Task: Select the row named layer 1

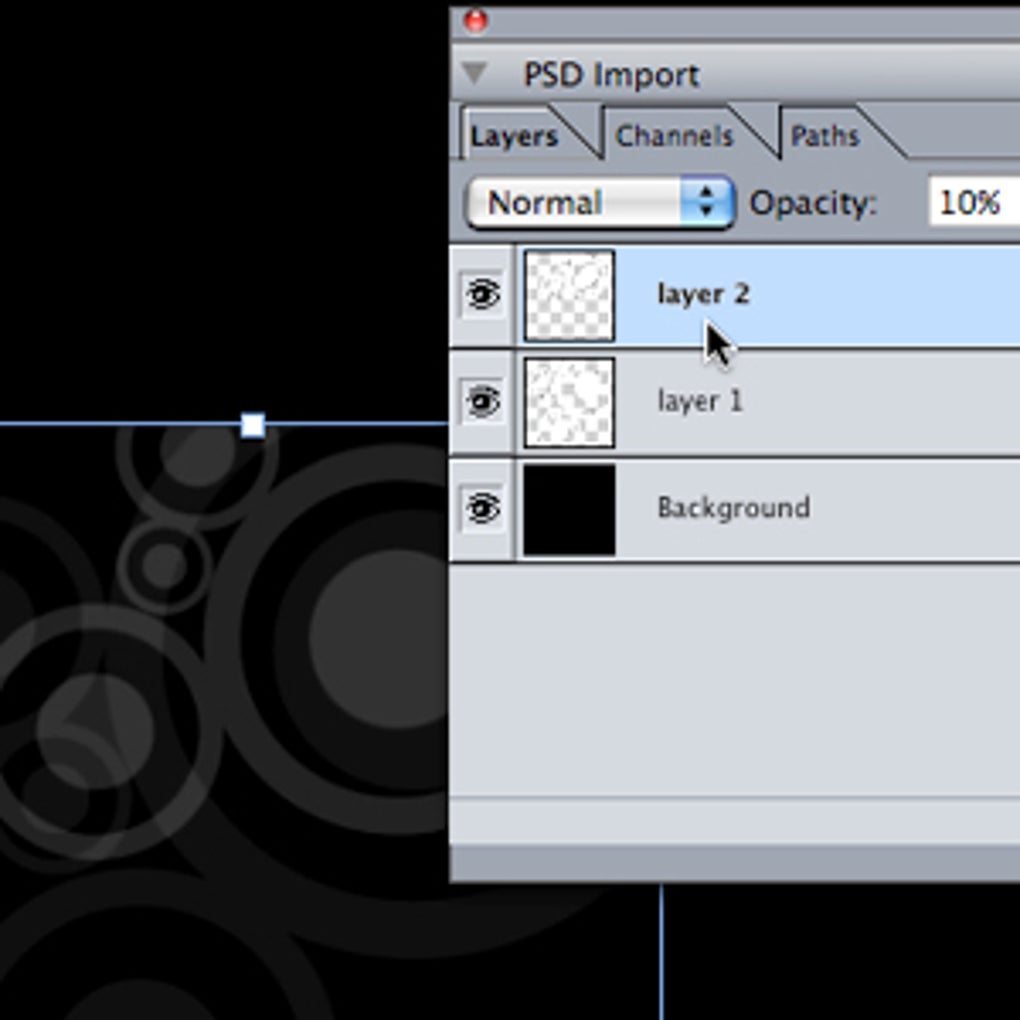Action: 735,402
